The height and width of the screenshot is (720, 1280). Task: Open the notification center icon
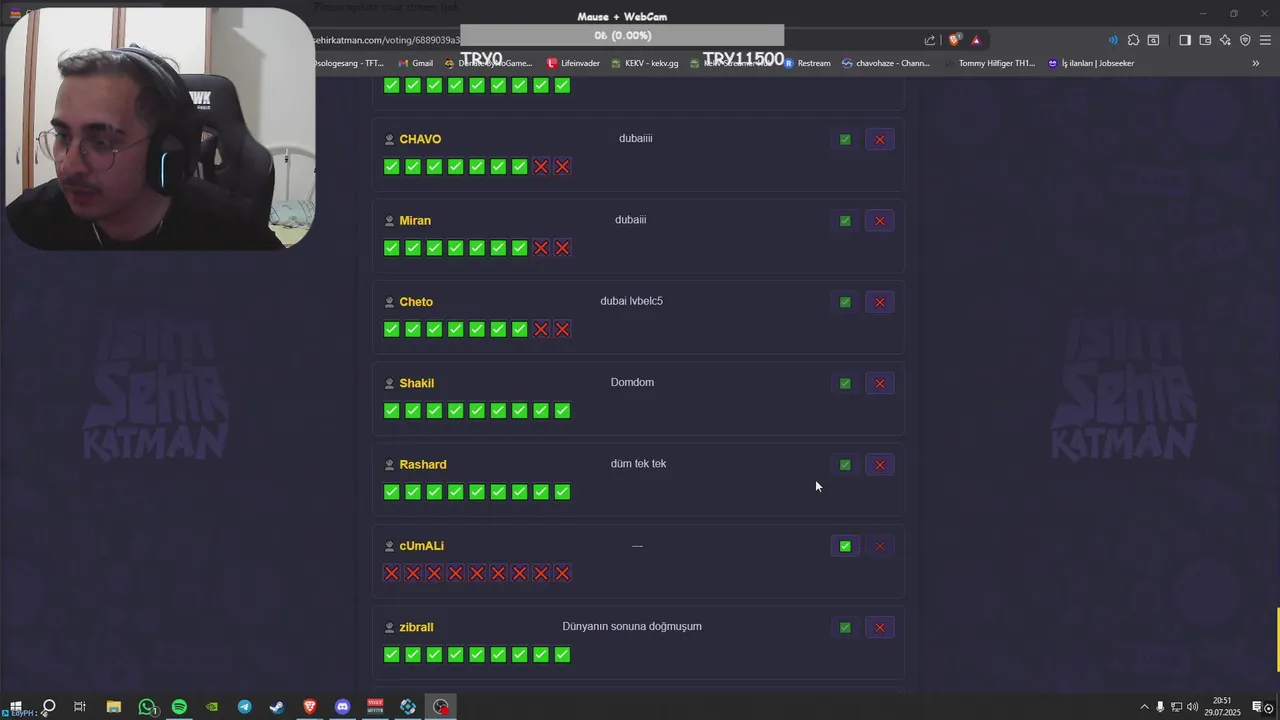coord(1257,707)
